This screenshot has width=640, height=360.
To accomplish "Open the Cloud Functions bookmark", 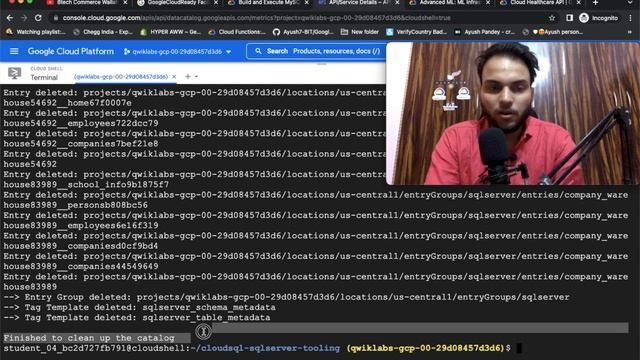I will coord(237,32).
